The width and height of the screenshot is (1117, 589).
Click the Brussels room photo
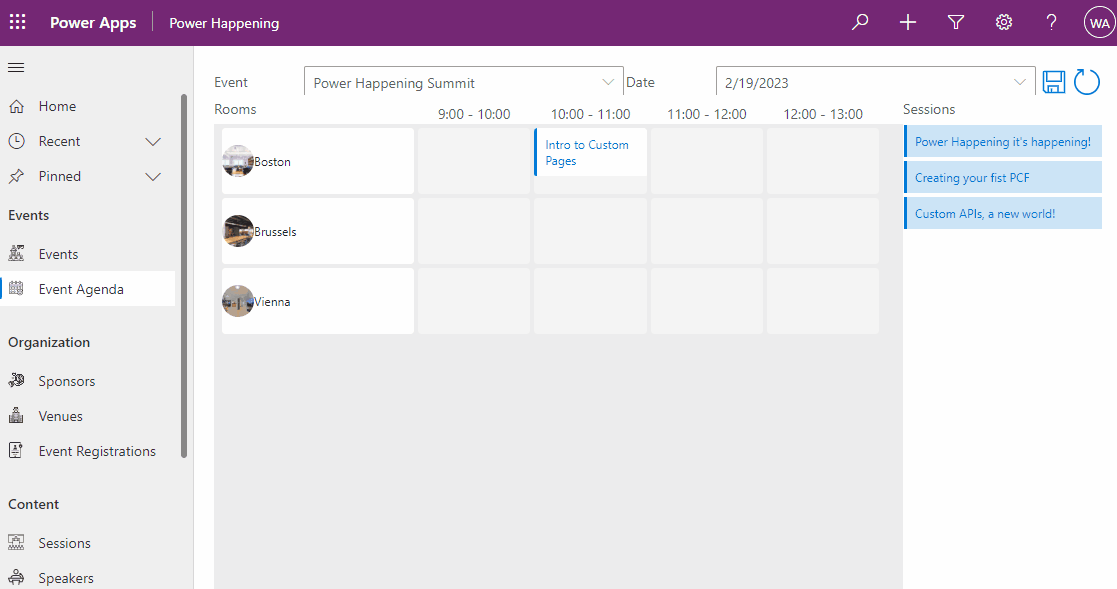[x=238, y=231]
